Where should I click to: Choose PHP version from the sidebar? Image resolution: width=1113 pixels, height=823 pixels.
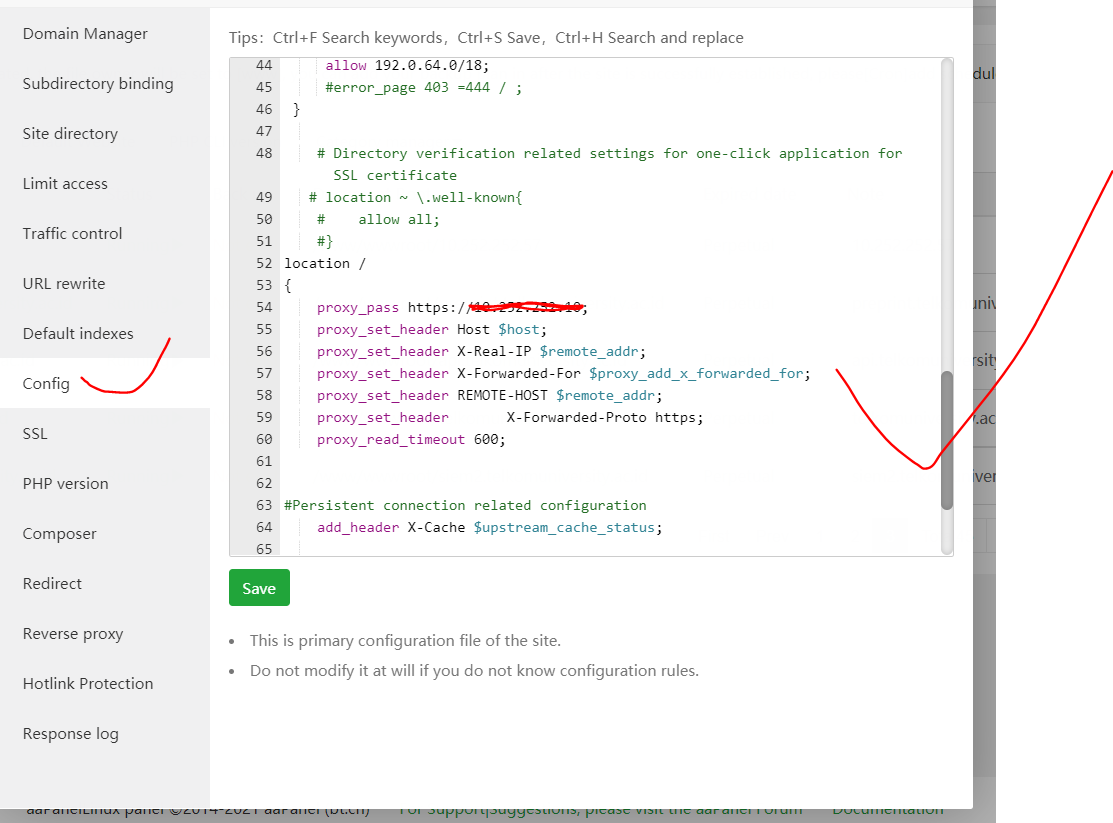[x=65, y=484]
